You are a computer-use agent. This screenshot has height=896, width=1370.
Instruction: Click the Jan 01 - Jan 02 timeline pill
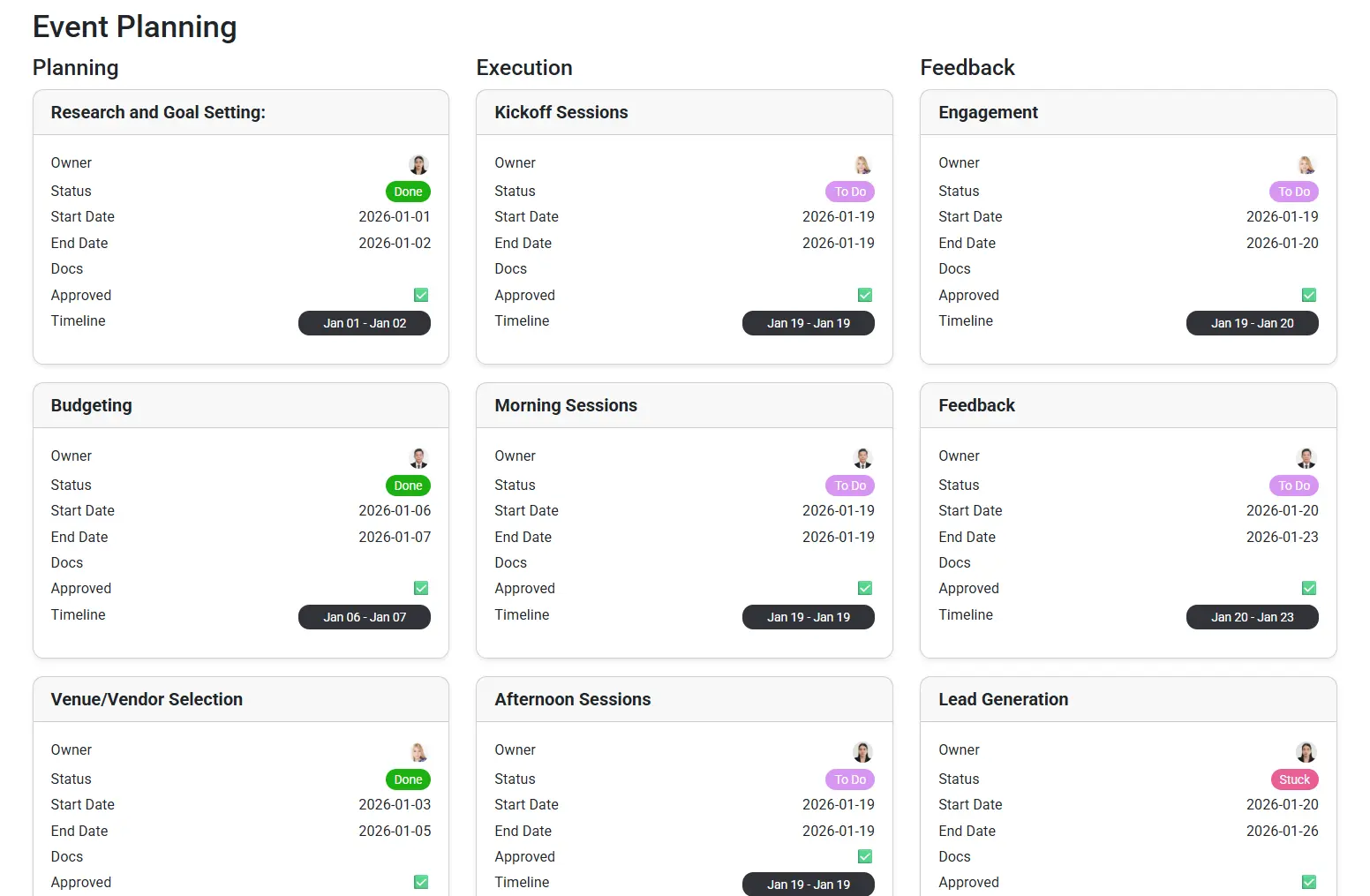(x=365, y=323)
